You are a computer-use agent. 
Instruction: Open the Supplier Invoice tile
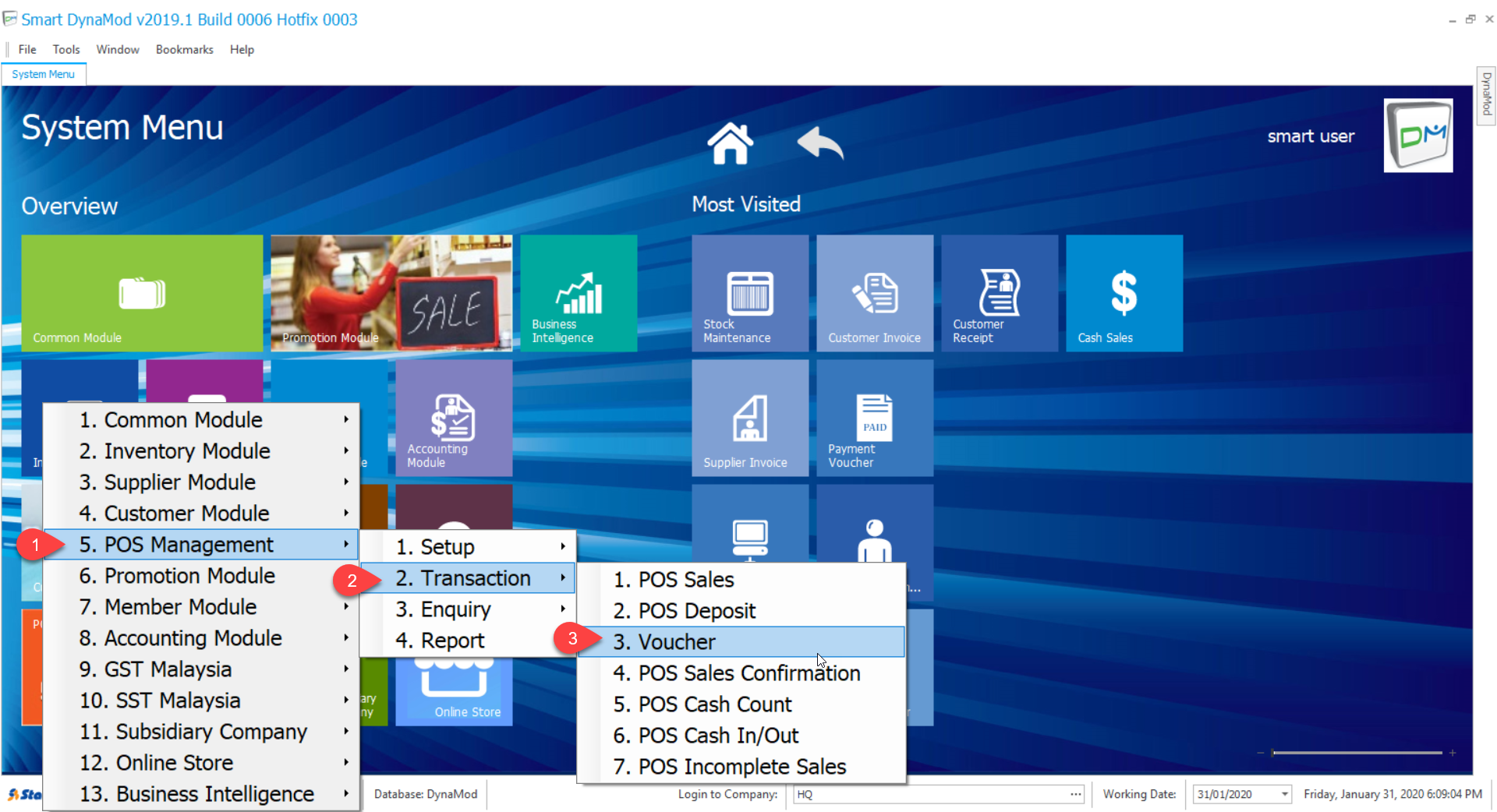(x=750, y=418)
